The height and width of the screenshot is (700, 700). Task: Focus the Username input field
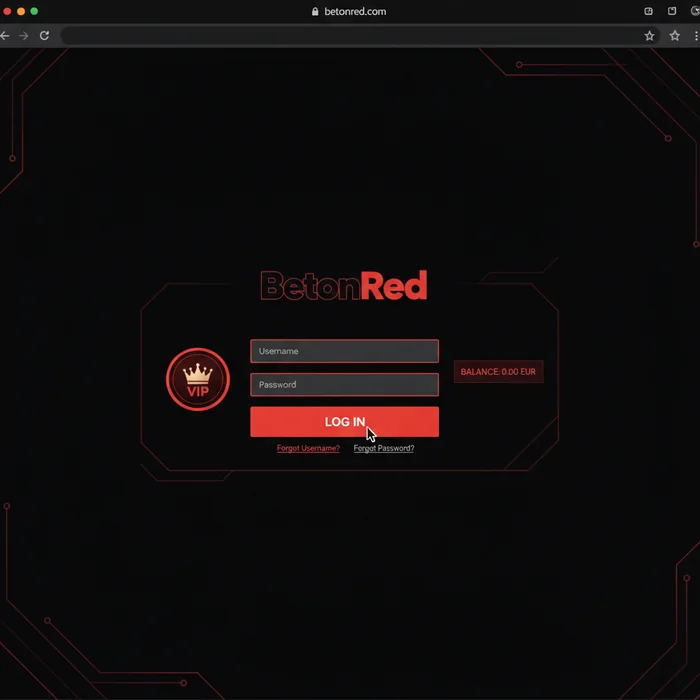click(344, 351)
